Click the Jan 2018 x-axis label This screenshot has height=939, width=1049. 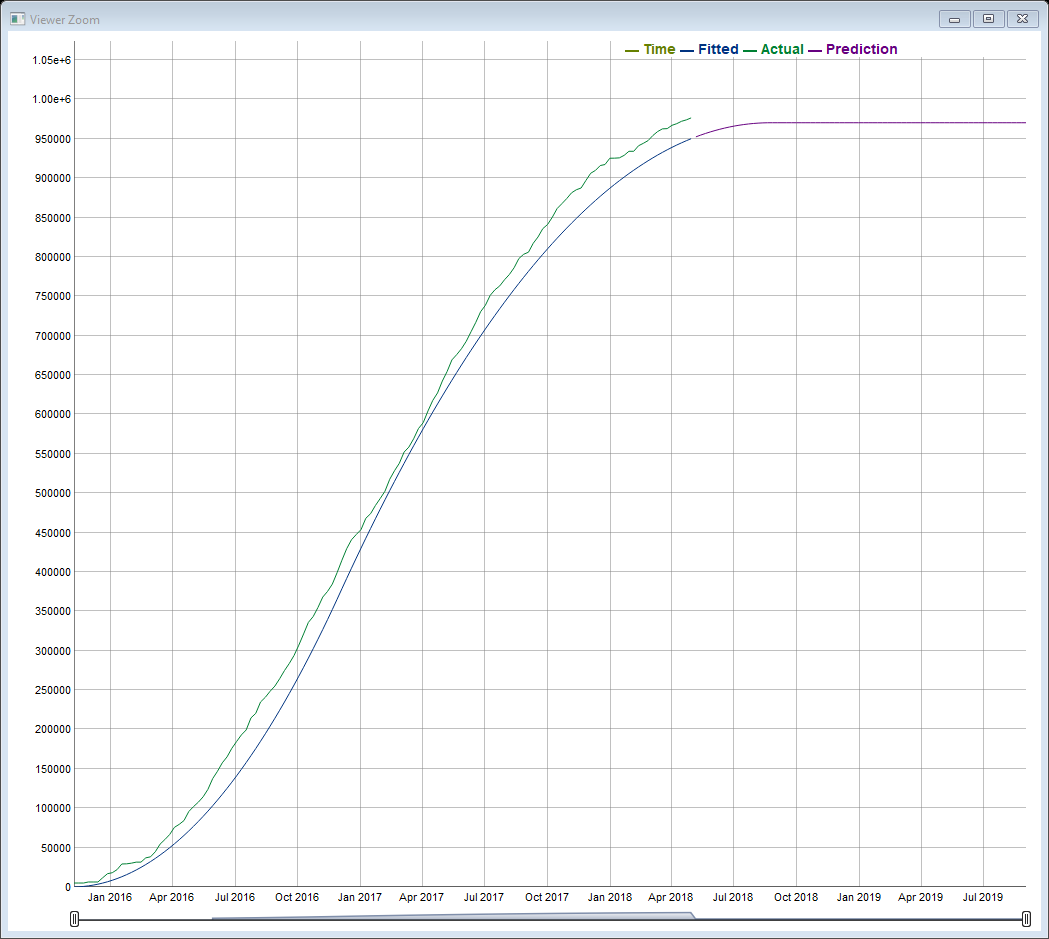click(609, 898)
